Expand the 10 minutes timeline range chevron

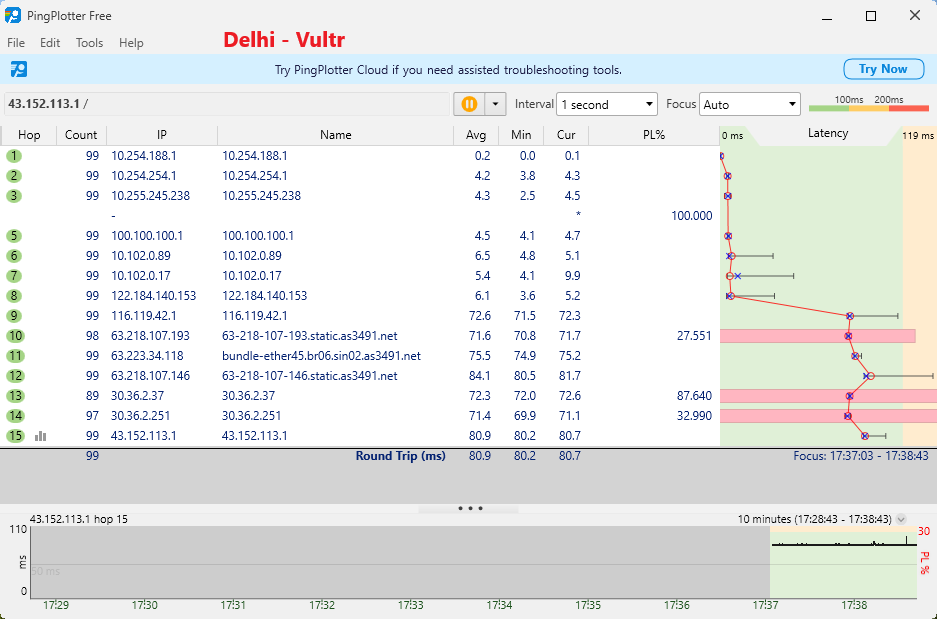pyautogui.click(x=901, y=519)
